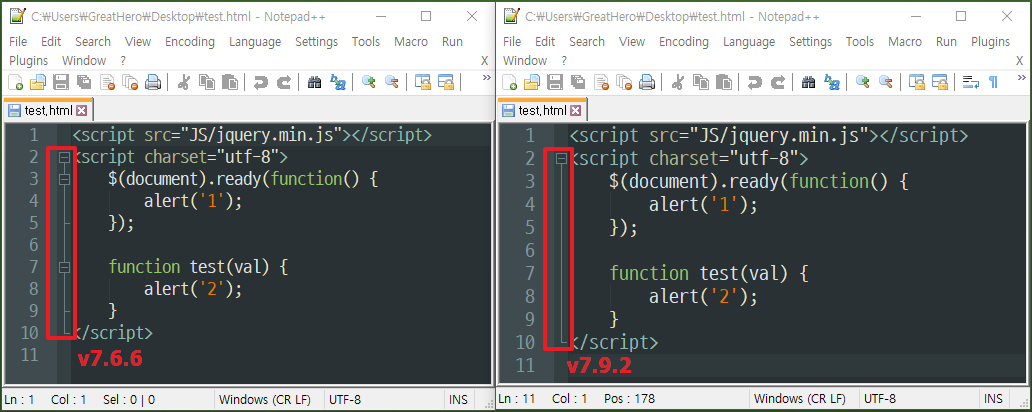Click Find binoculars icon in left window

pyautogui.click(x=315, y=82)
